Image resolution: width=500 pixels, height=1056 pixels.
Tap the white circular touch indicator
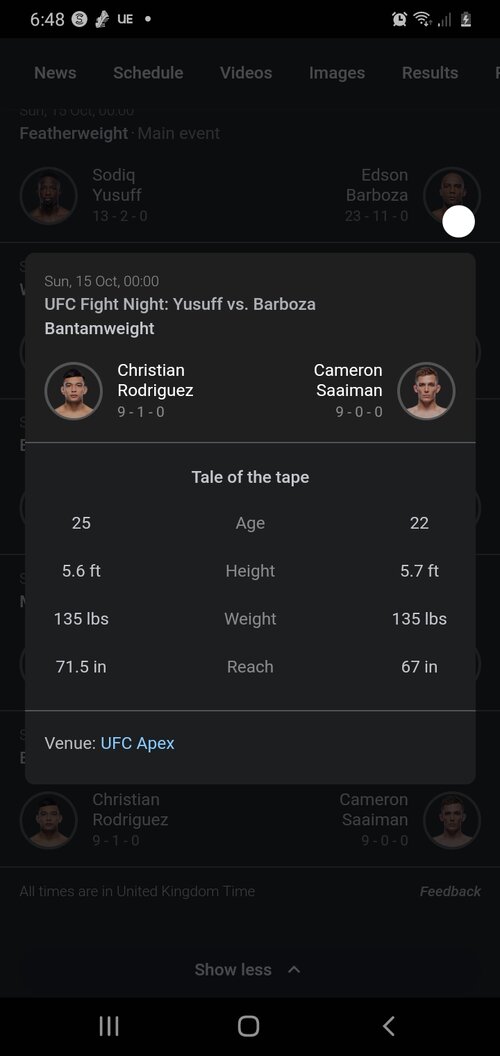point(459,222)
